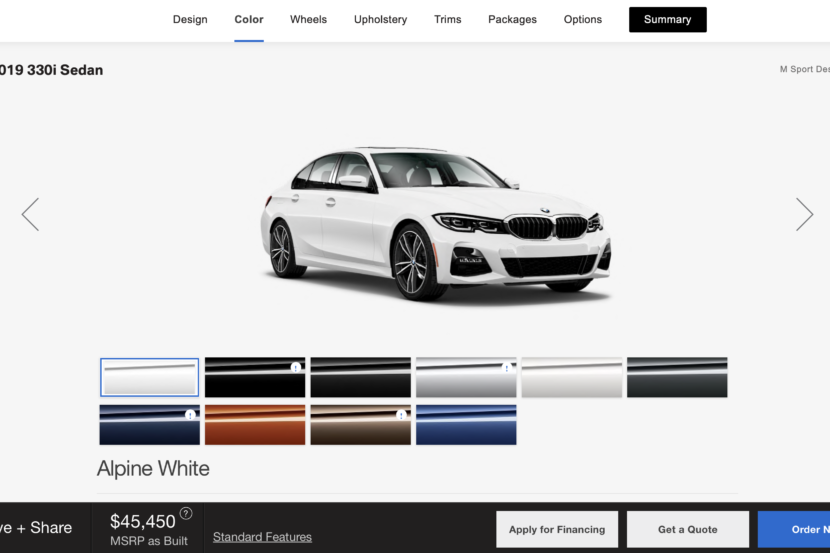Click the 2019 330i Sedan heading
The height and width of the screenshot is (553, 830).
click(51, 70)
